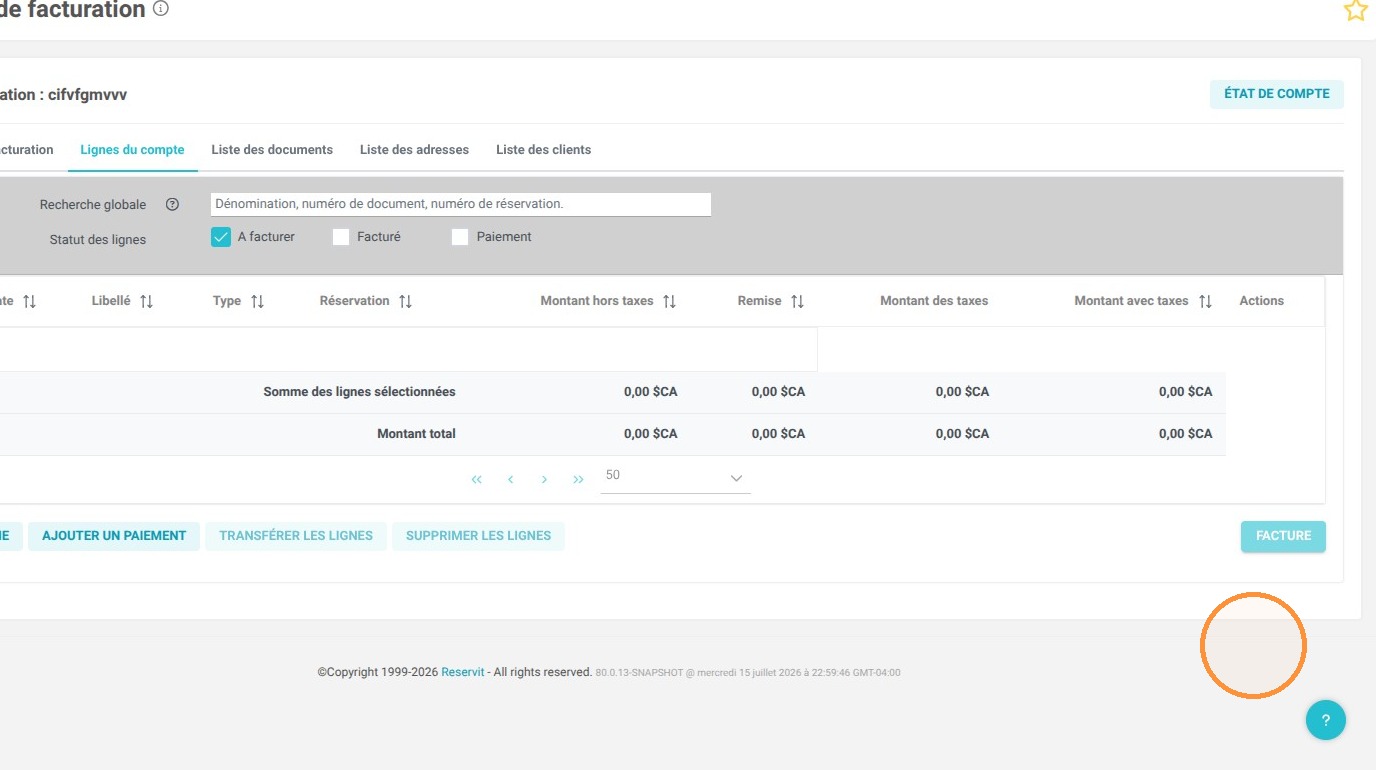Click Ajouter un paiement button
Viewport: 1376px width, 770px height.
[114, 536]
